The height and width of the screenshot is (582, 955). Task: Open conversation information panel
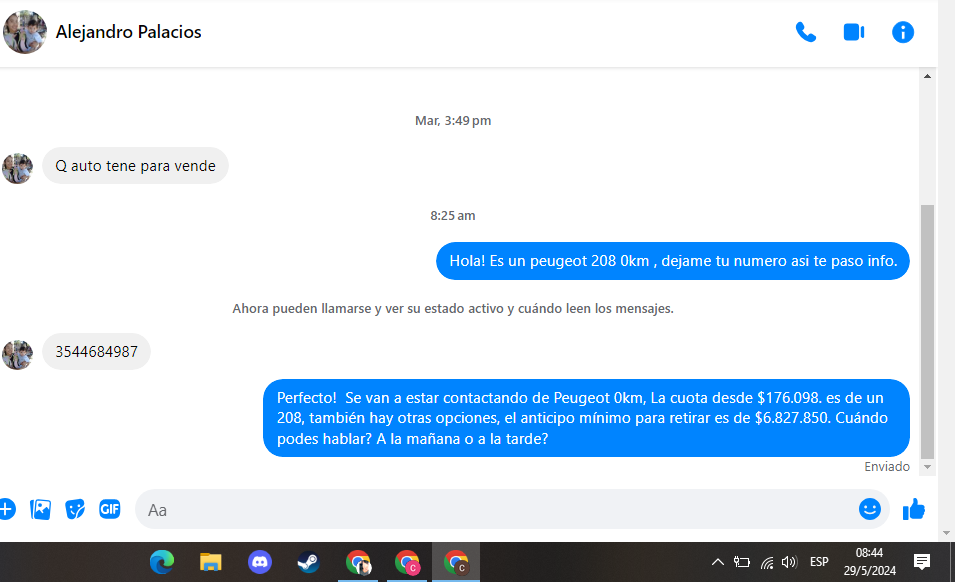pyautogui.click(x=903, y=32)
